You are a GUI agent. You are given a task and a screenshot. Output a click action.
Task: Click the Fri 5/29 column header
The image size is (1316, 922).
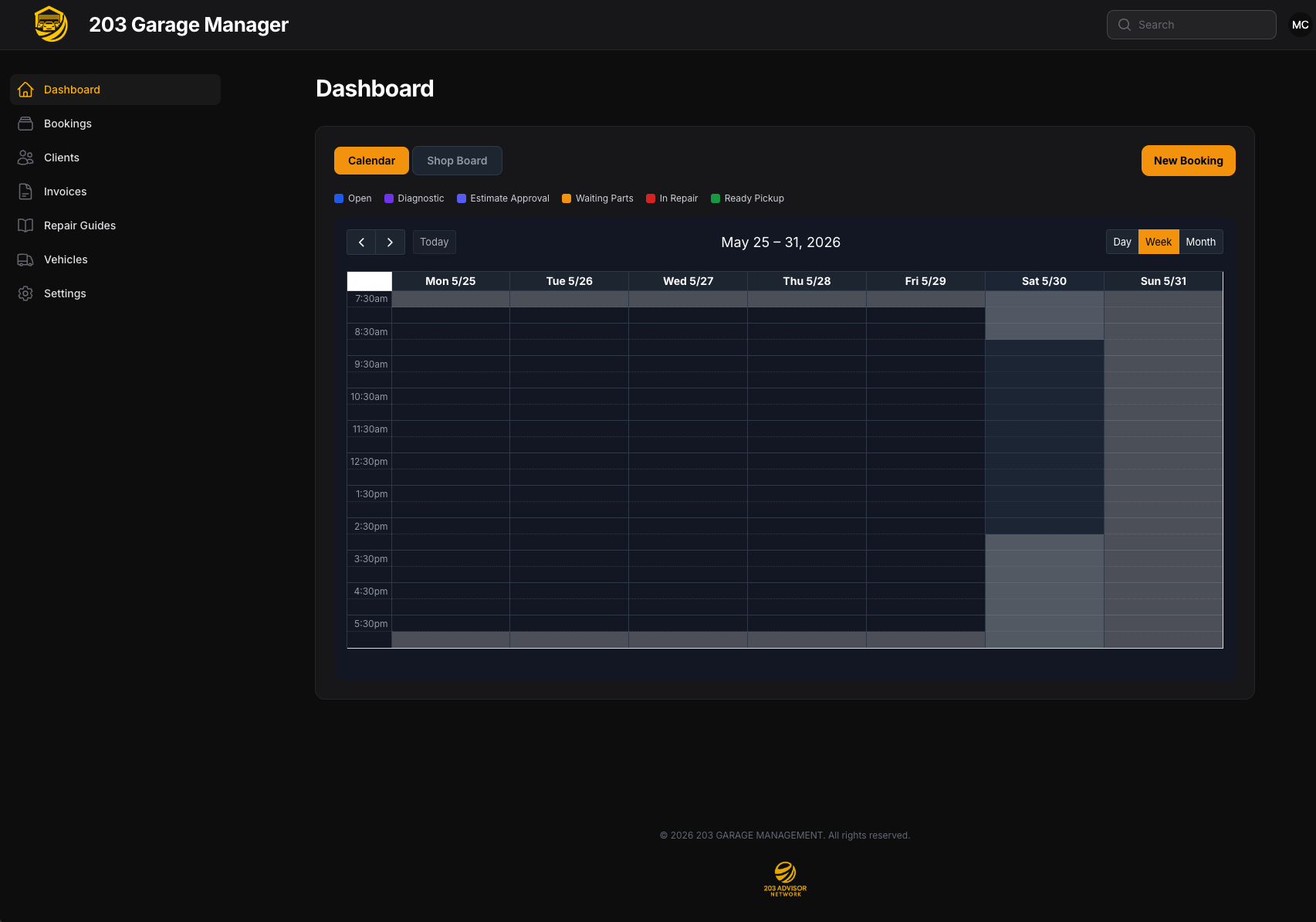click(x=925, y=281)
